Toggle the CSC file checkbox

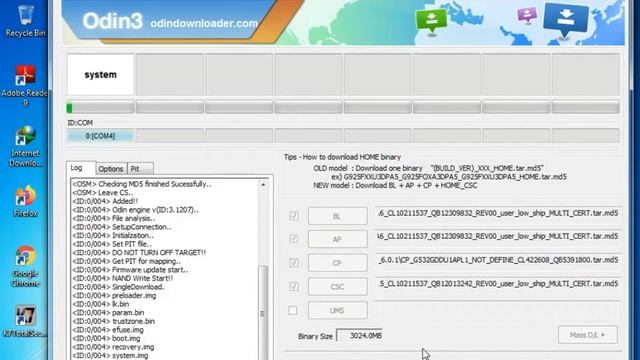click(293, 287)
